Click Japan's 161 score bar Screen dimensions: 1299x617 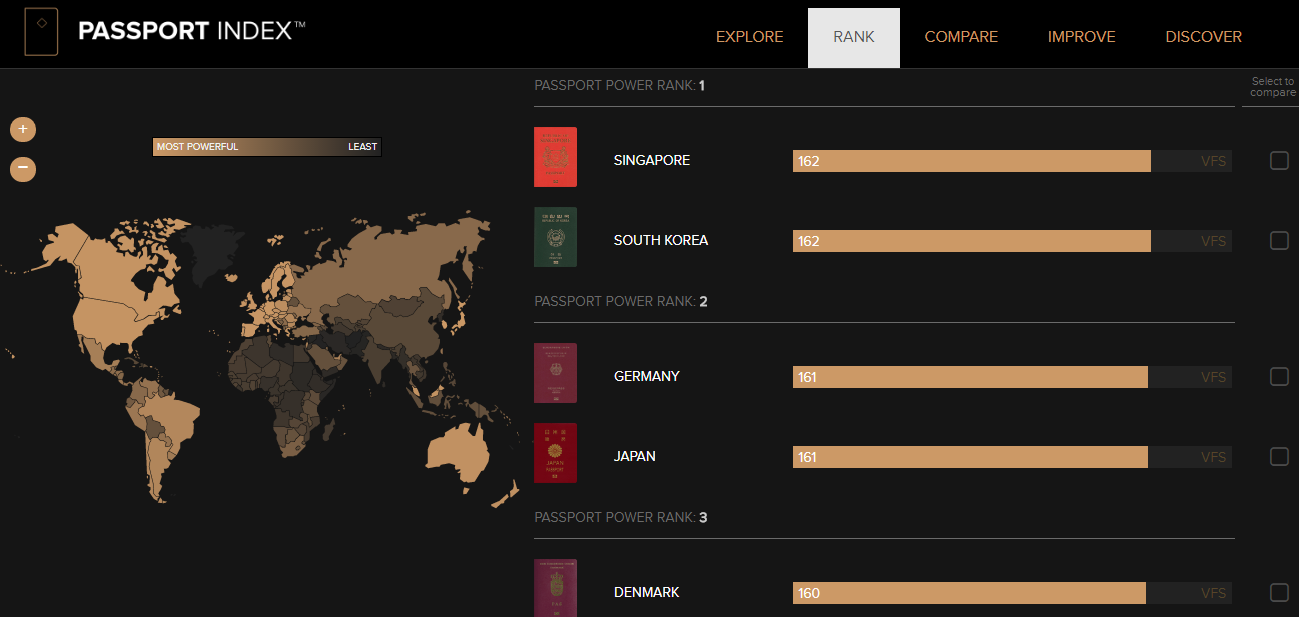pyautogui.click(x=971, y=457)
